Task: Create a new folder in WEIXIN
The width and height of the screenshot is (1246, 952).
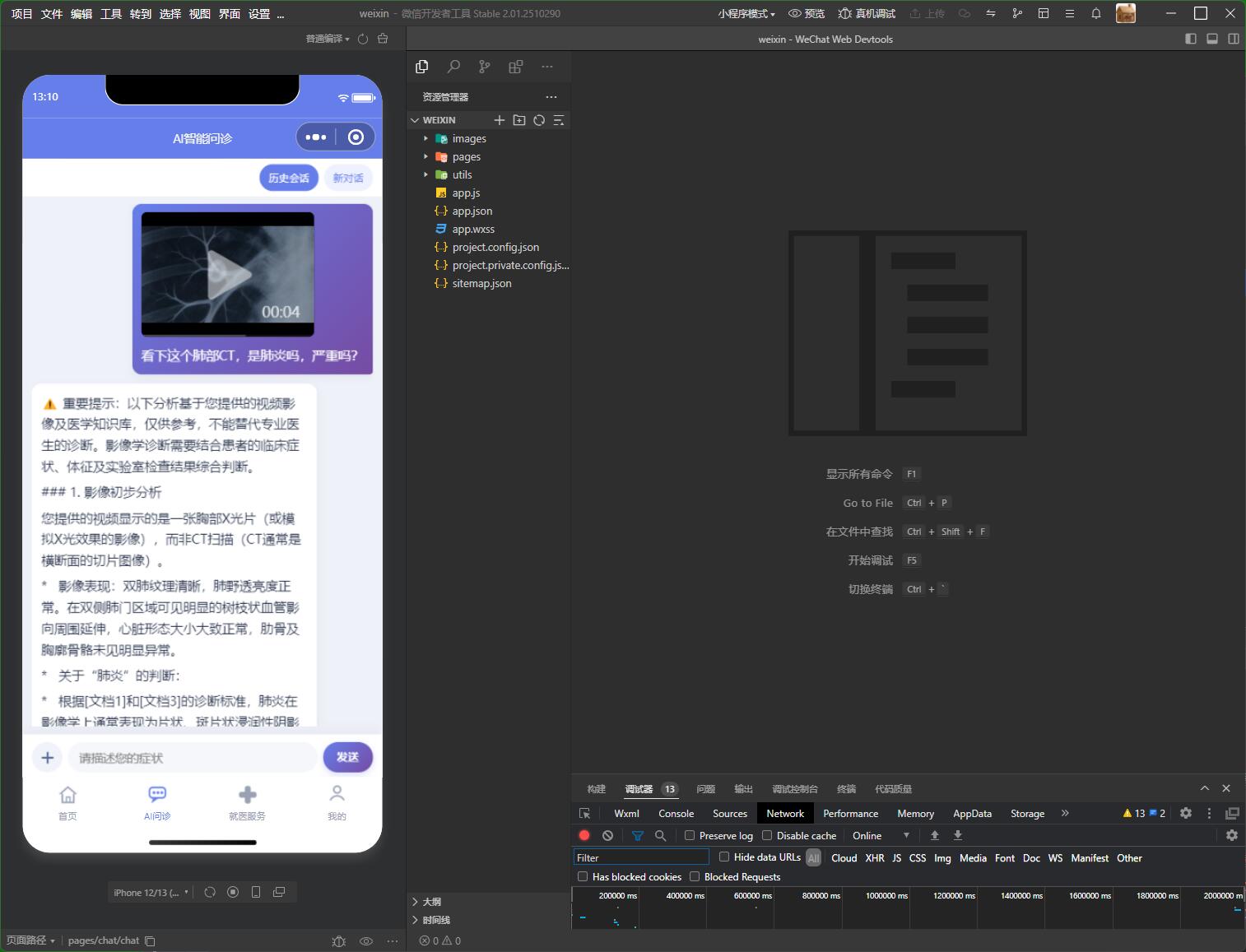Action: coord(518,120)
